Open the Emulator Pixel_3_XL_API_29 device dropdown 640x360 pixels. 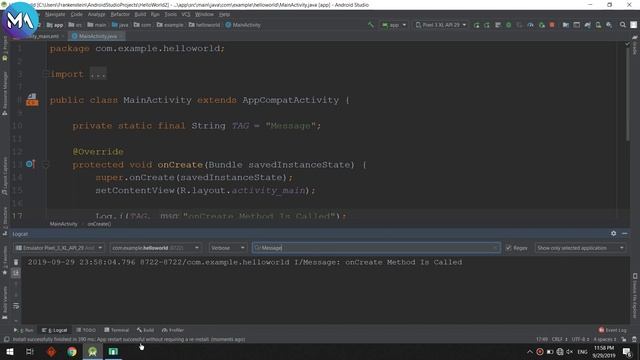coord(59,248)
